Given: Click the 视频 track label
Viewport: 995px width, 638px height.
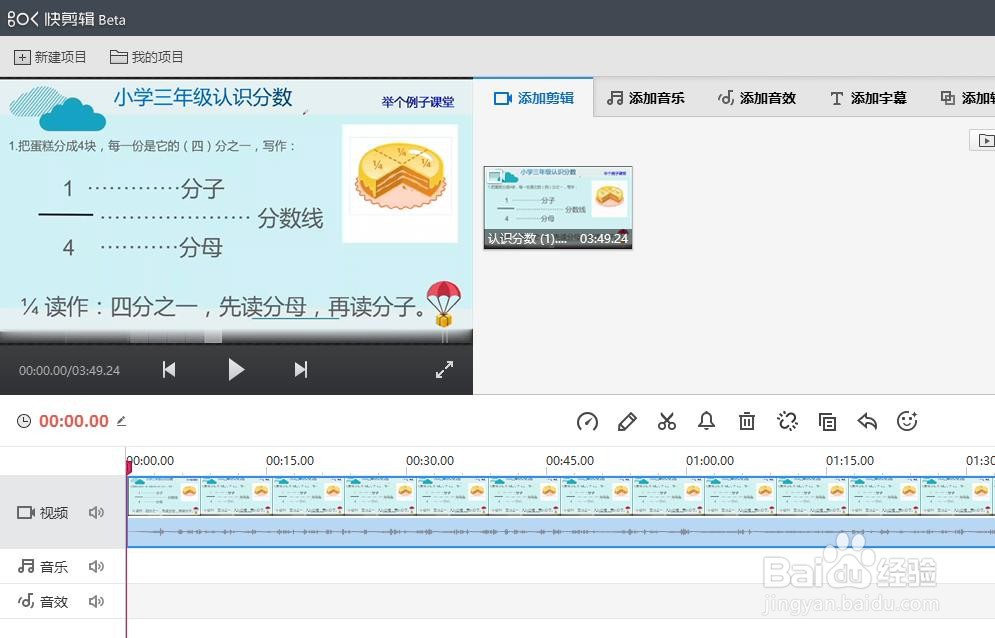Looking at the screenshot, I should click(43, 512).
